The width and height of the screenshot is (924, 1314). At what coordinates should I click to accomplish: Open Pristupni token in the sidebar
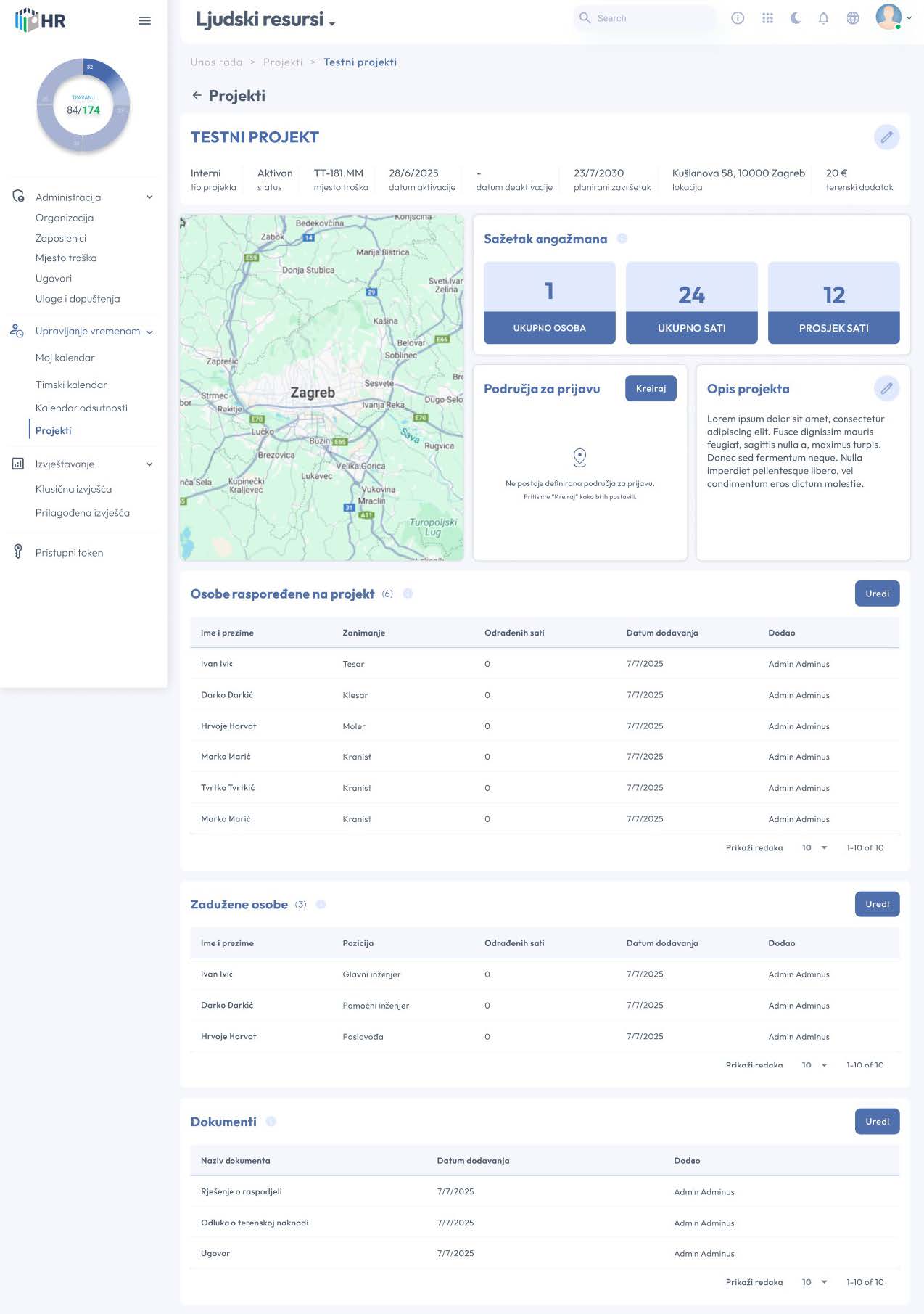[x=69, y=552]
